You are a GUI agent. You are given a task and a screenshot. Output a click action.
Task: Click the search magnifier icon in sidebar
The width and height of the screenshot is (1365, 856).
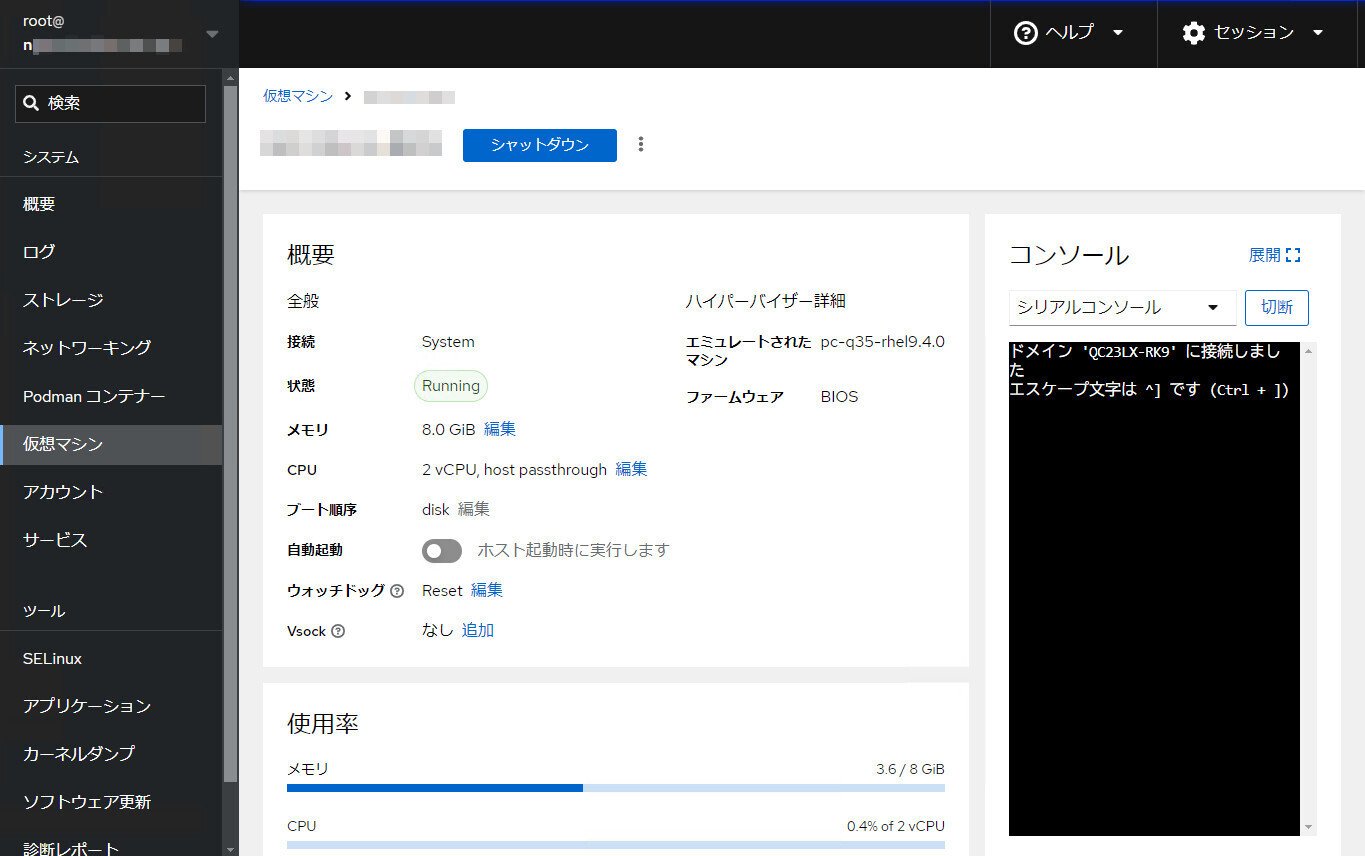pos(31,103)
